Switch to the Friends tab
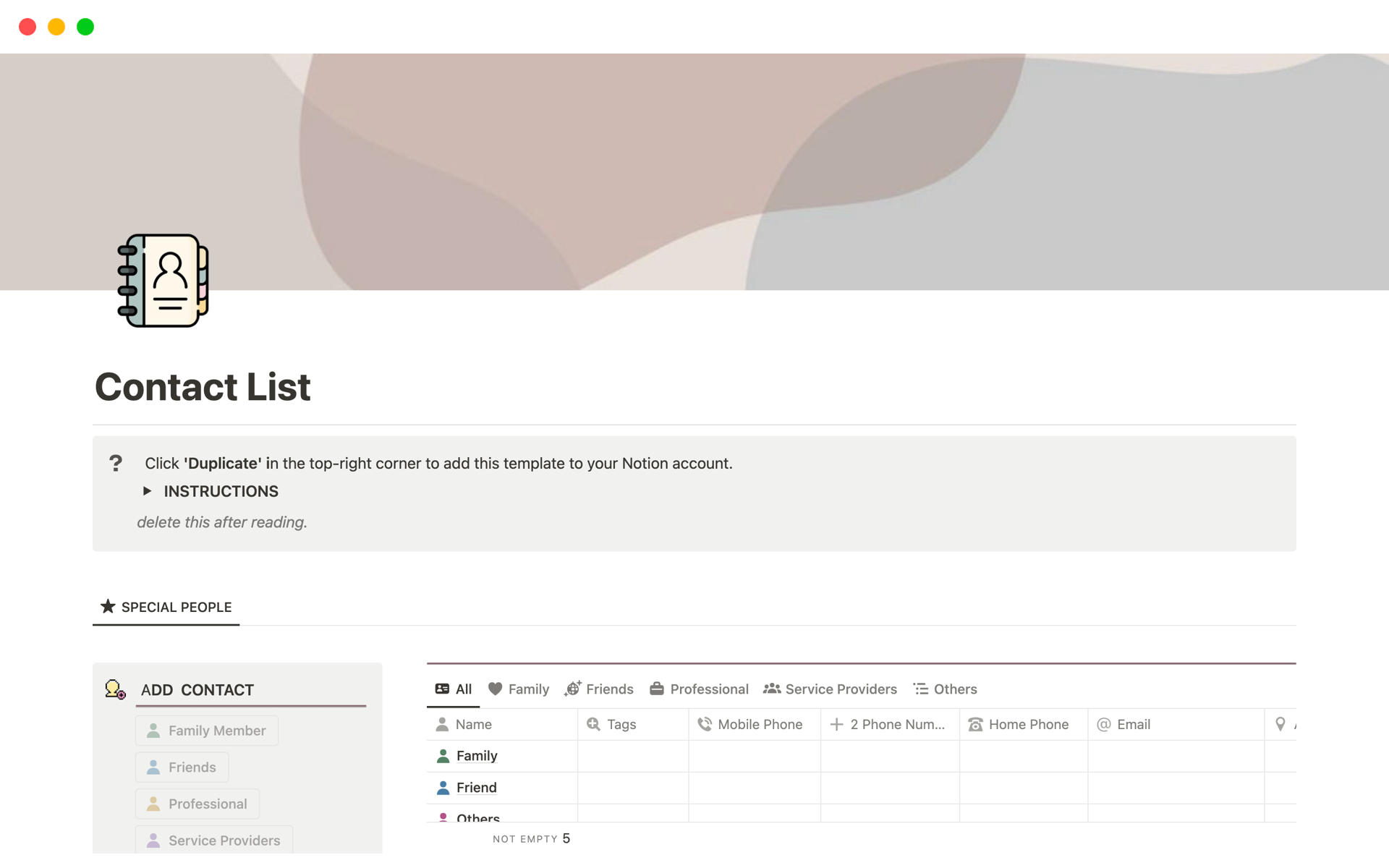The width and height of the screenshot is (1389, 868). [x=601, y=688]
